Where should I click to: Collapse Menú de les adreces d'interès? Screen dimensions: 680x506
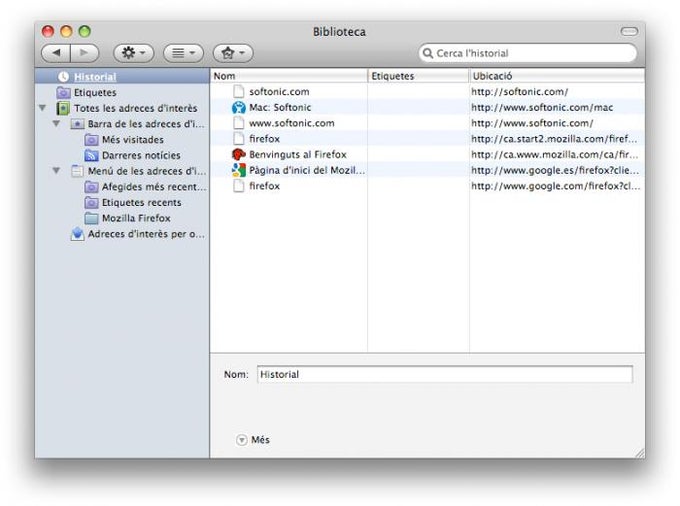click(56, 170)
